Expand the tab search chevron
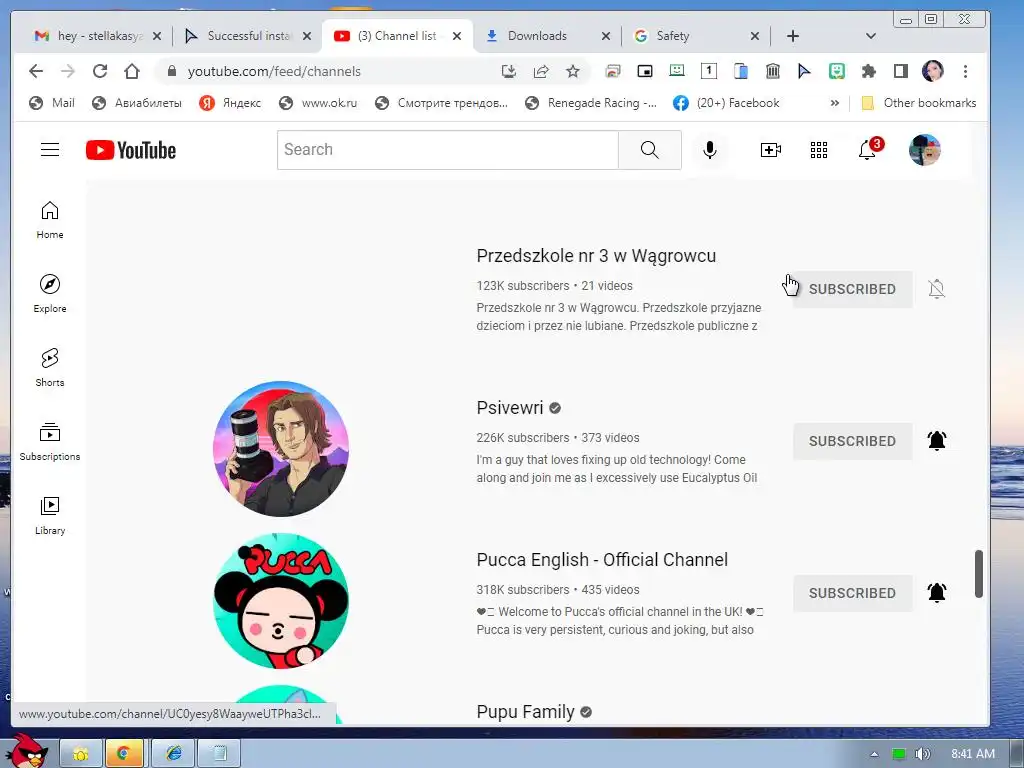The width and height of the screenshot is (1024, 768). point(871,36)
